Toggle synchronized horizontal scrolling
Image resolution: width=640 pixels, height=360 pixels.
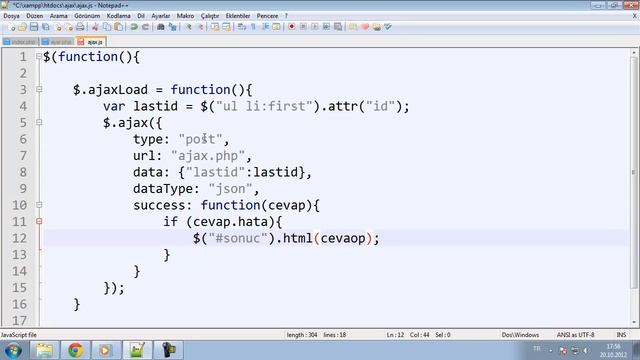227,27
